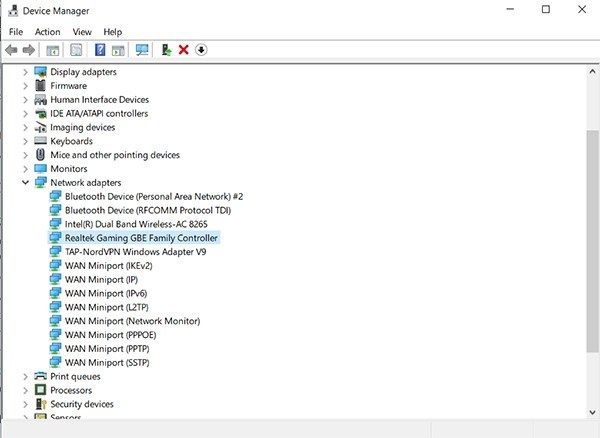Image resolution: width=600 pixels, height=438 pixels.
Task: Click the Update driver toolbar icon
Action: click(x=166, y=50)
